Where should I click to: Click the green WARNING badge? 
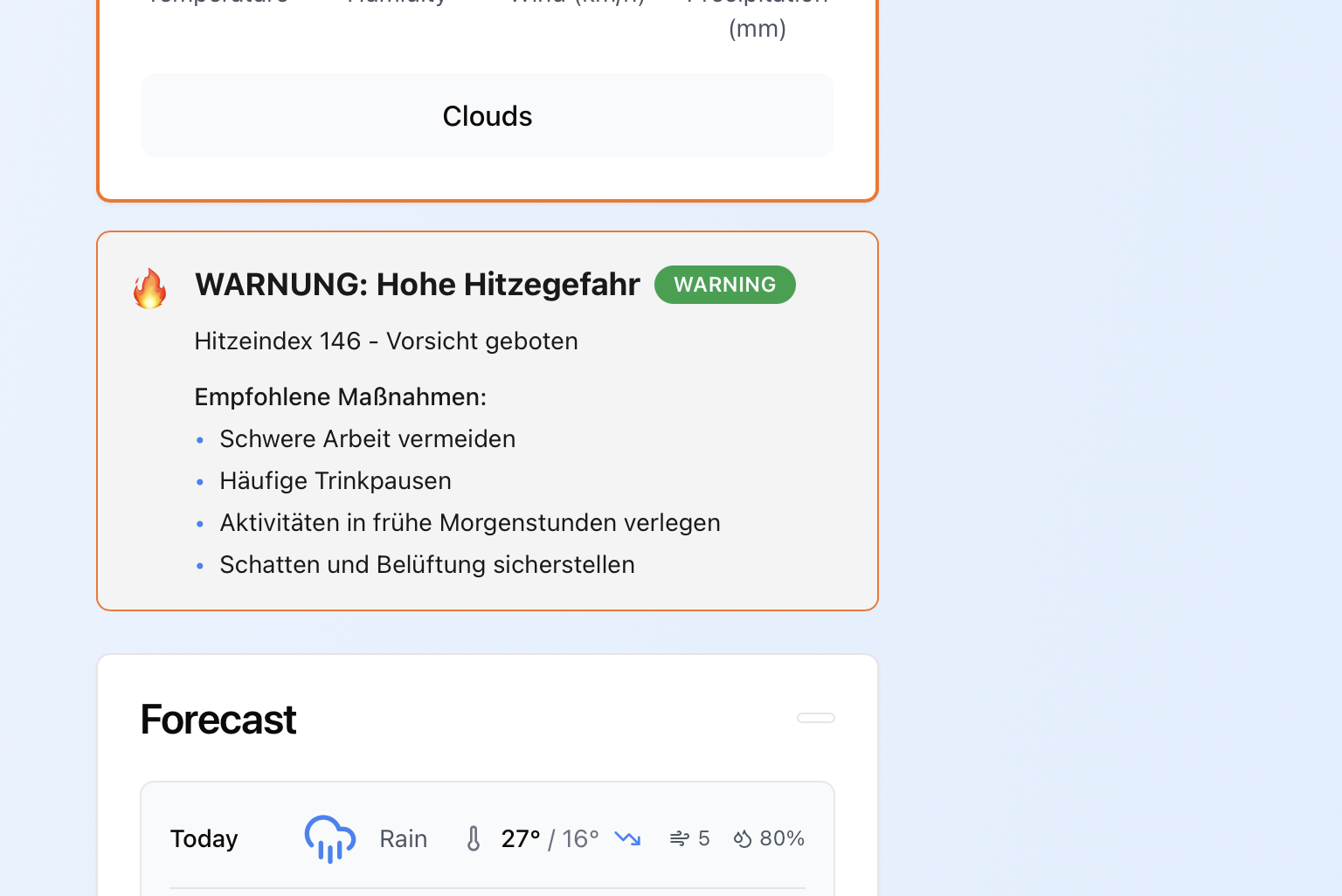point(724,285)
